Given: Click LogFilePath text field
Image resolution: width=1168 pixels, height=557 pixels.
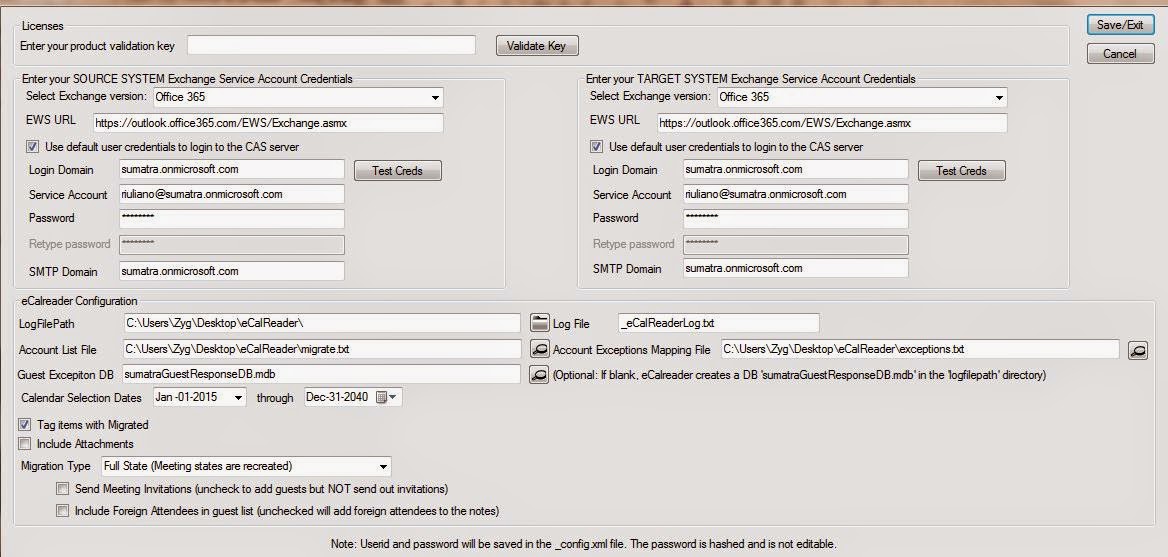Looking at the screenshot, I should (x=323, y=323).
